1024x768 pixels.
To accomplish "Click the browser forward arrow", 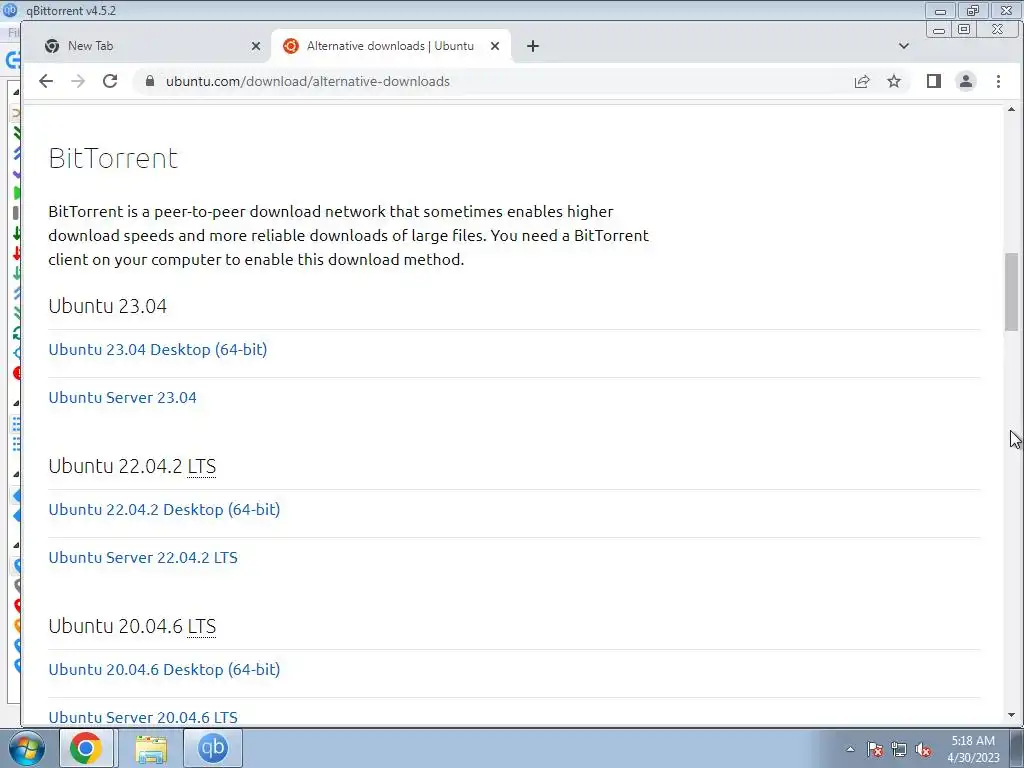I will (x=78, y=81).
